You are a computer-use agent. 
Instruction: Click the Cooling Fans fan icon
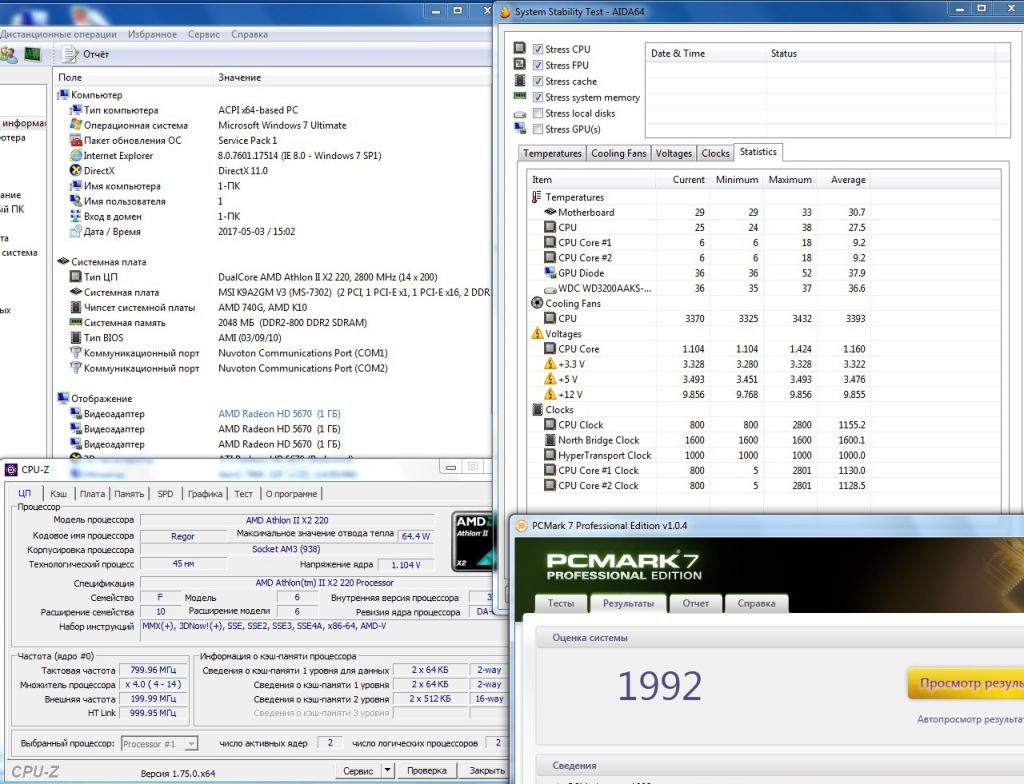[537, 302]
